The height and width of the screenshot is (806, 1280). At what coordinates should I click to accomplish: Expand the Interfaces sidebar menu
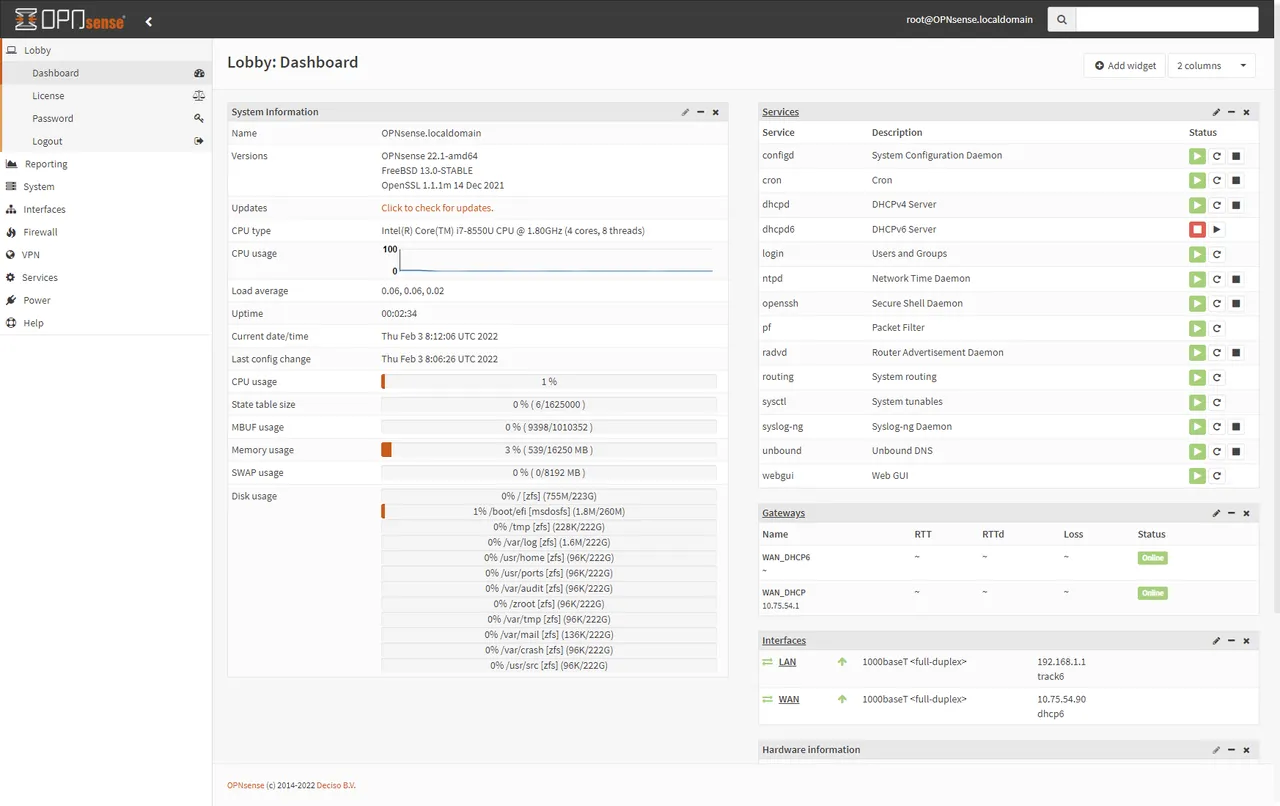coord(106,210)
